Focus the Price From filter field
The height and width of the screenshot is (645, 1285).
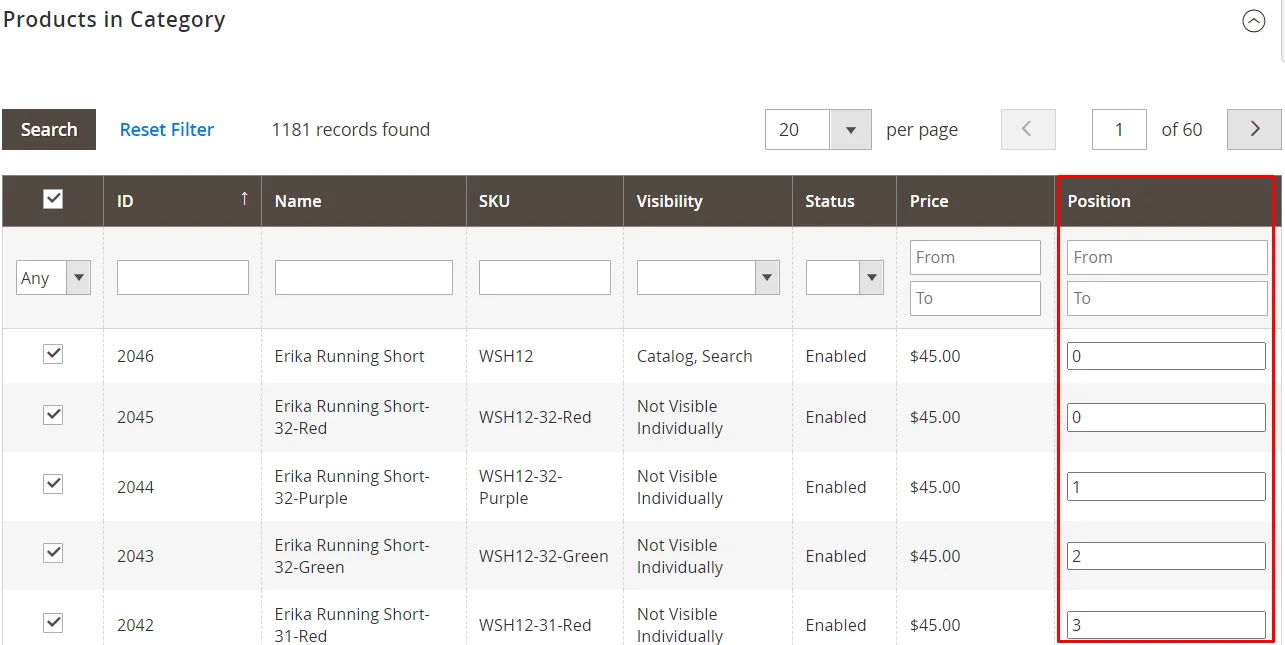pyautogui.click(x=974, y=257)
